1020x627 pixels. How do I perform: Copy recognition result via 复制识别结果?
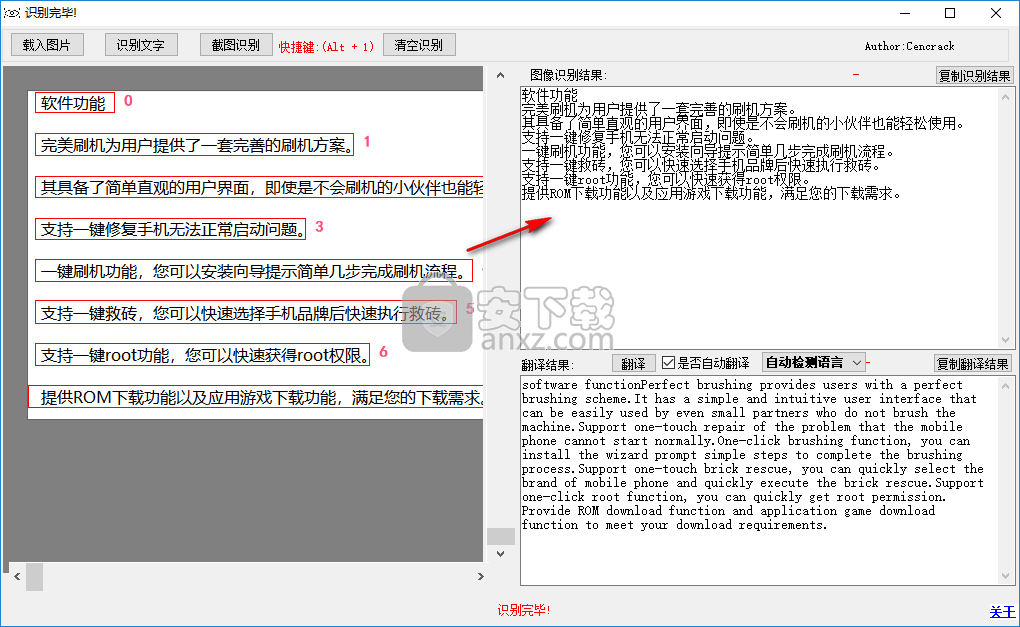click(974, 75)
